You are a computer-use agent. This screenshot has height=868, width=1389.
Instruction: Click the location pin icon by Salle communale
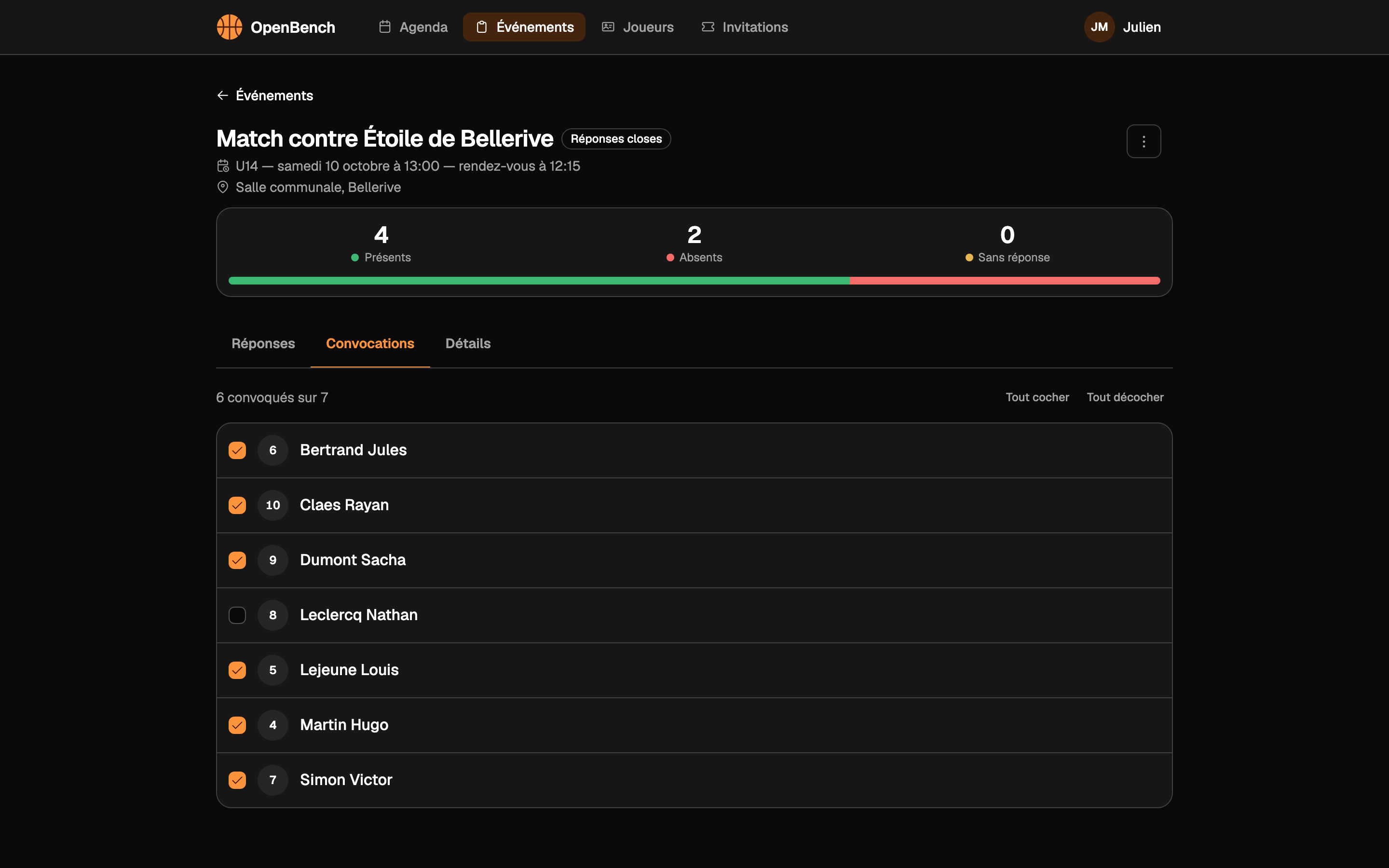pos(223,187)
